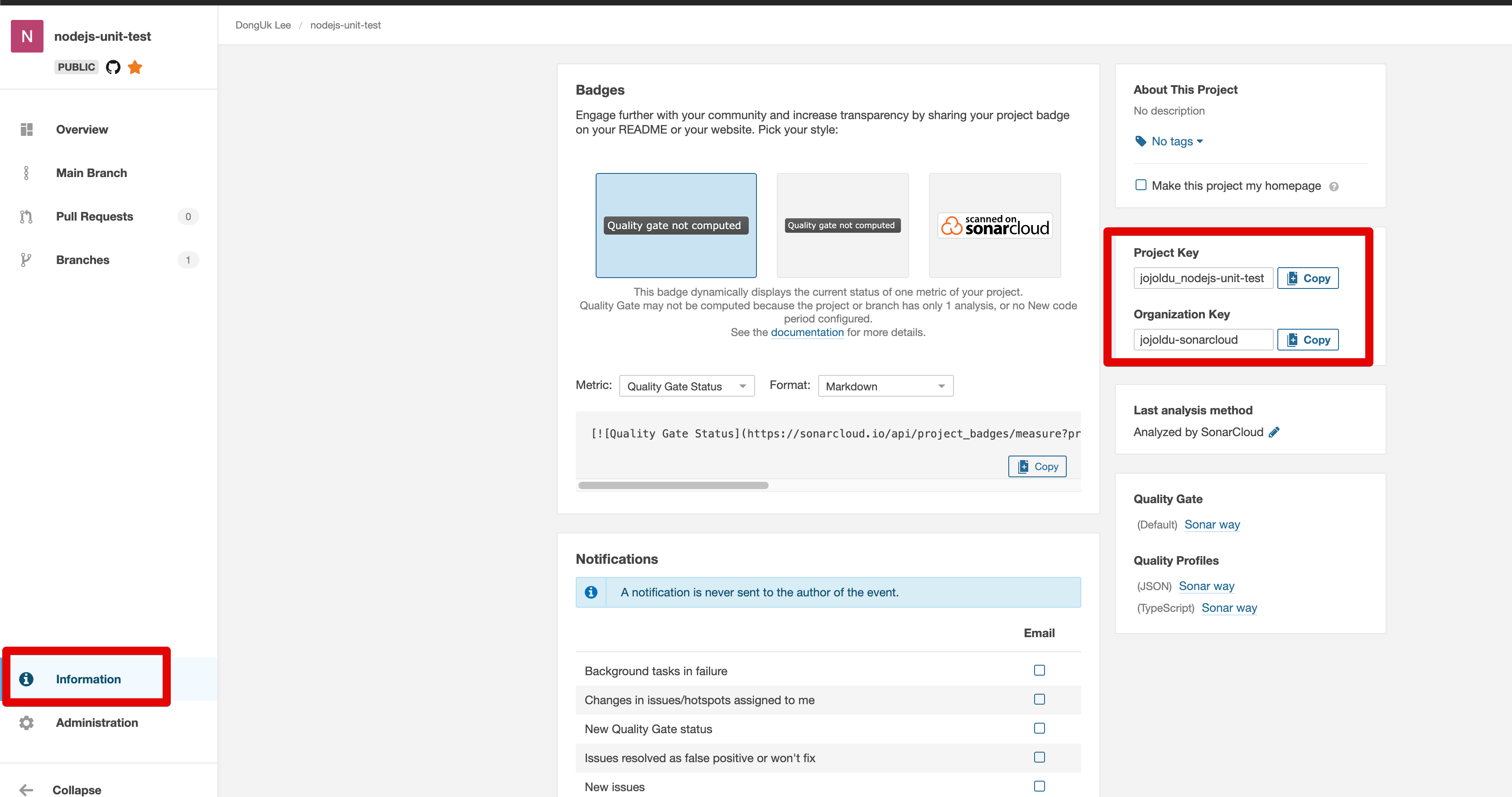Click the Pull Requests icon in sidebar
Viewport: 1512px width, 797px height.
click(x=26, y=216)
